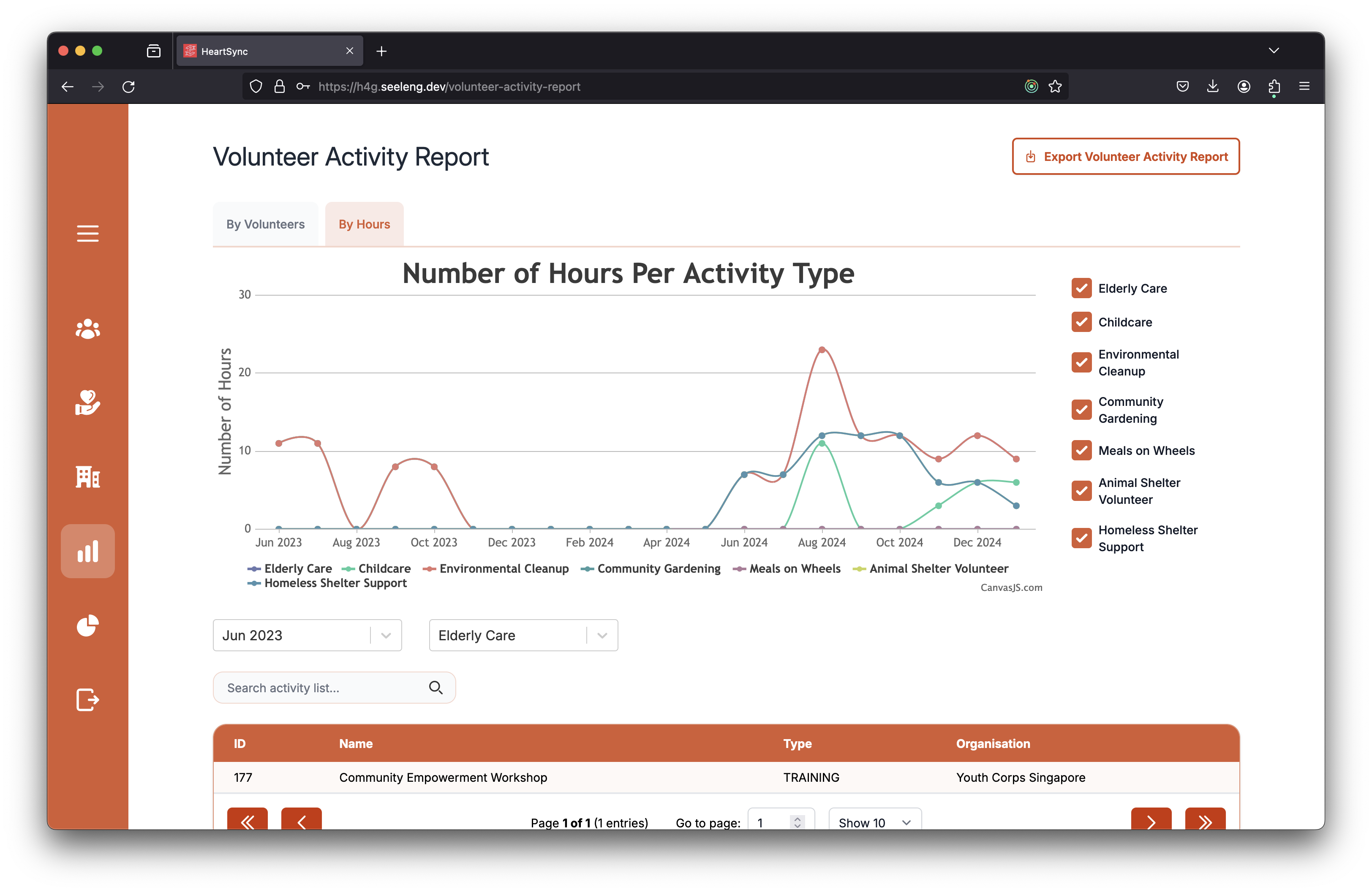Open the Show 10 page-size dropdown
The height and width of the screenshot is (892, 1372).
(x=874, y=822)
